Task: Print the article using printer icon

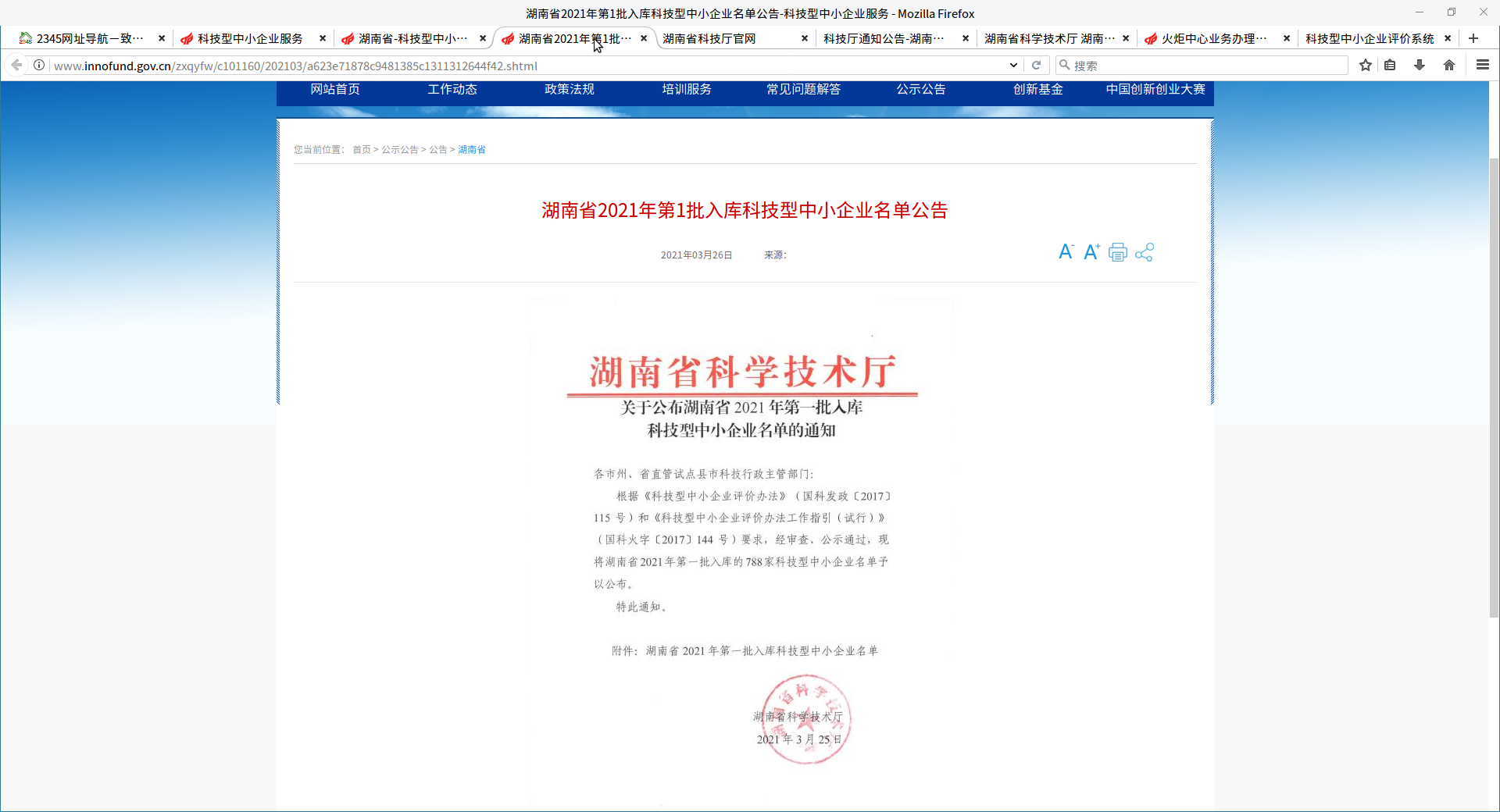Action: click(x=1118, y=252)
